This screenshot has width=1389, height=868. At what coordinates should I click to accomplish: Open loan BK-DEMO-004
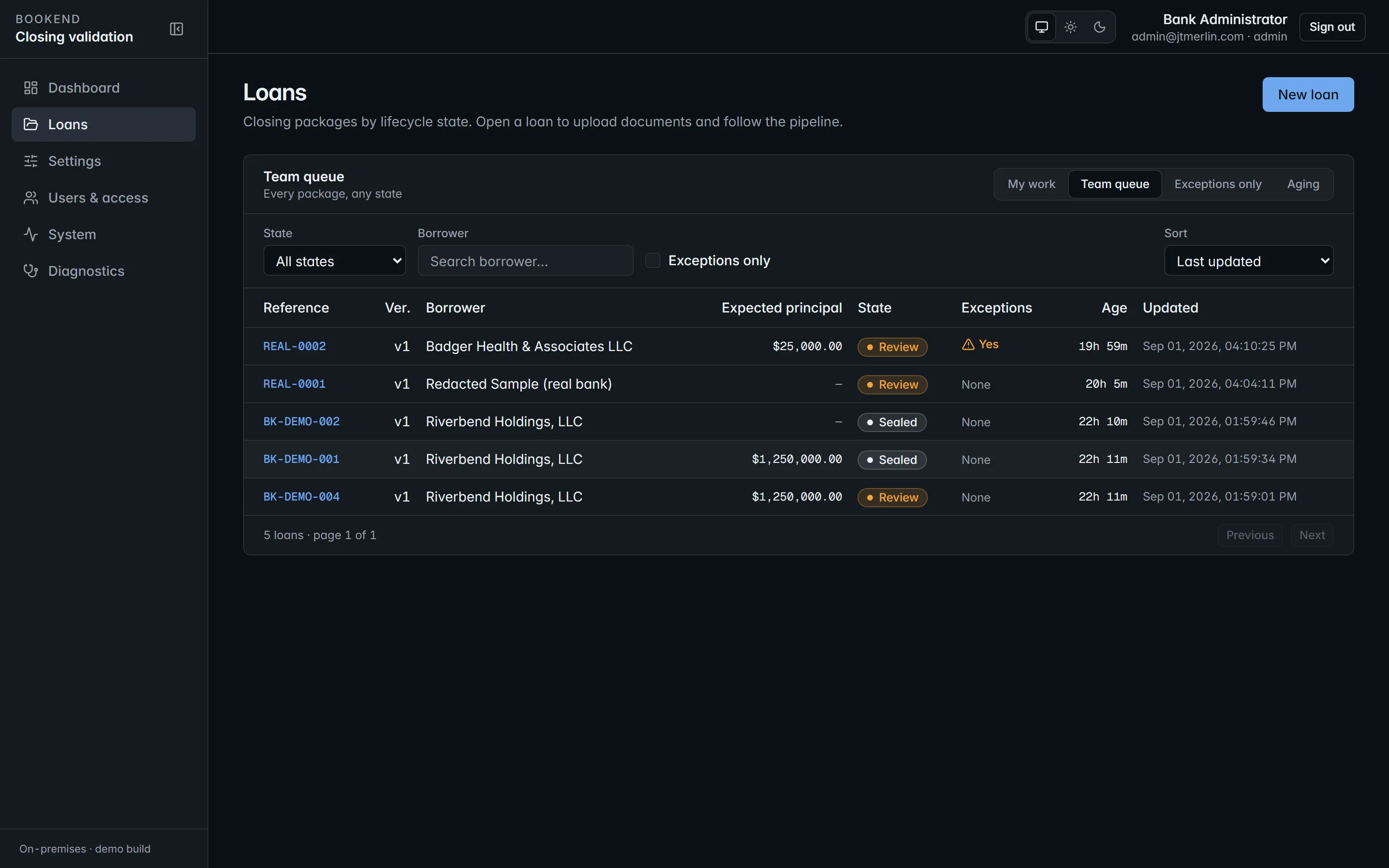click(x=301, y=497)
